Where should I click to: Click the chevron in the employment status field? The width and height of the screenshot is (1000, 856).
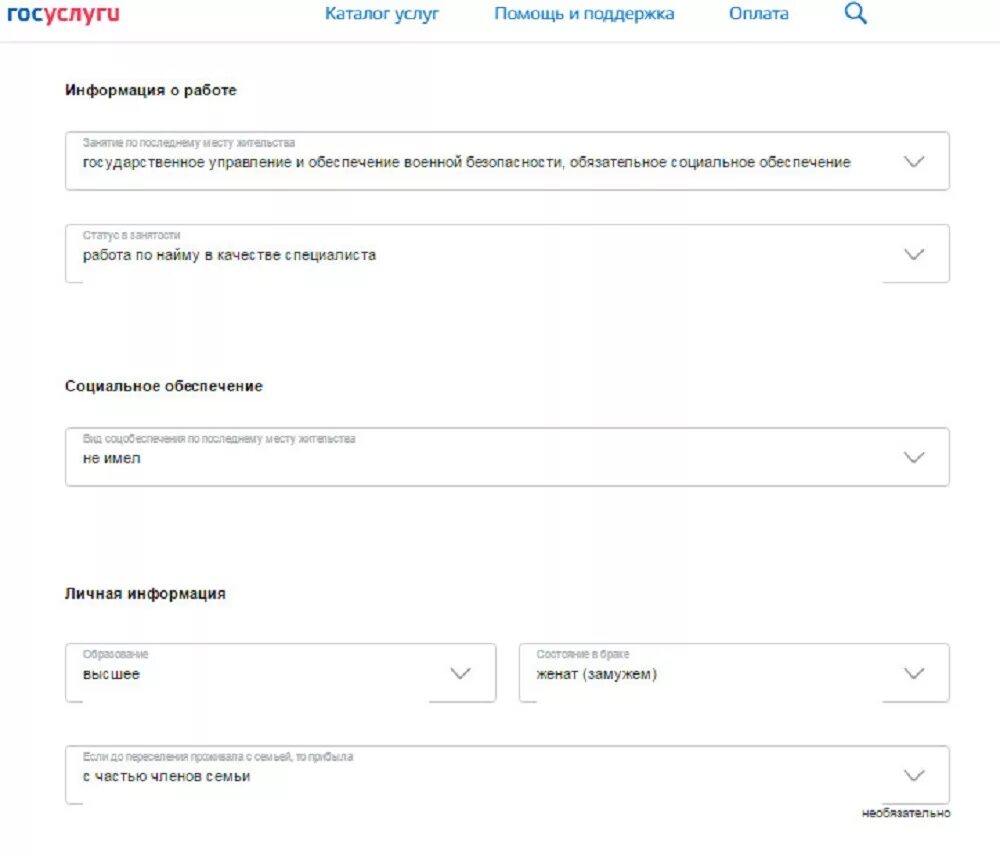(x=914, y=254)
